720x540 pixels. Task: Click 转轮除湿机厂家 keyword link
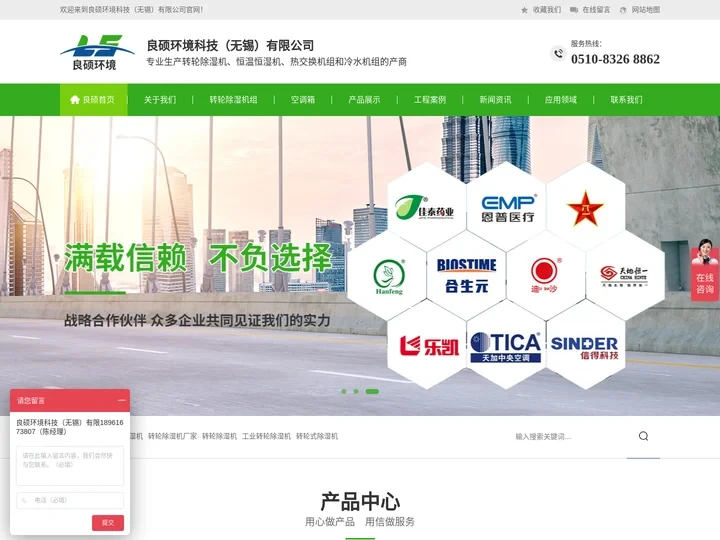[x=172, y=436]
